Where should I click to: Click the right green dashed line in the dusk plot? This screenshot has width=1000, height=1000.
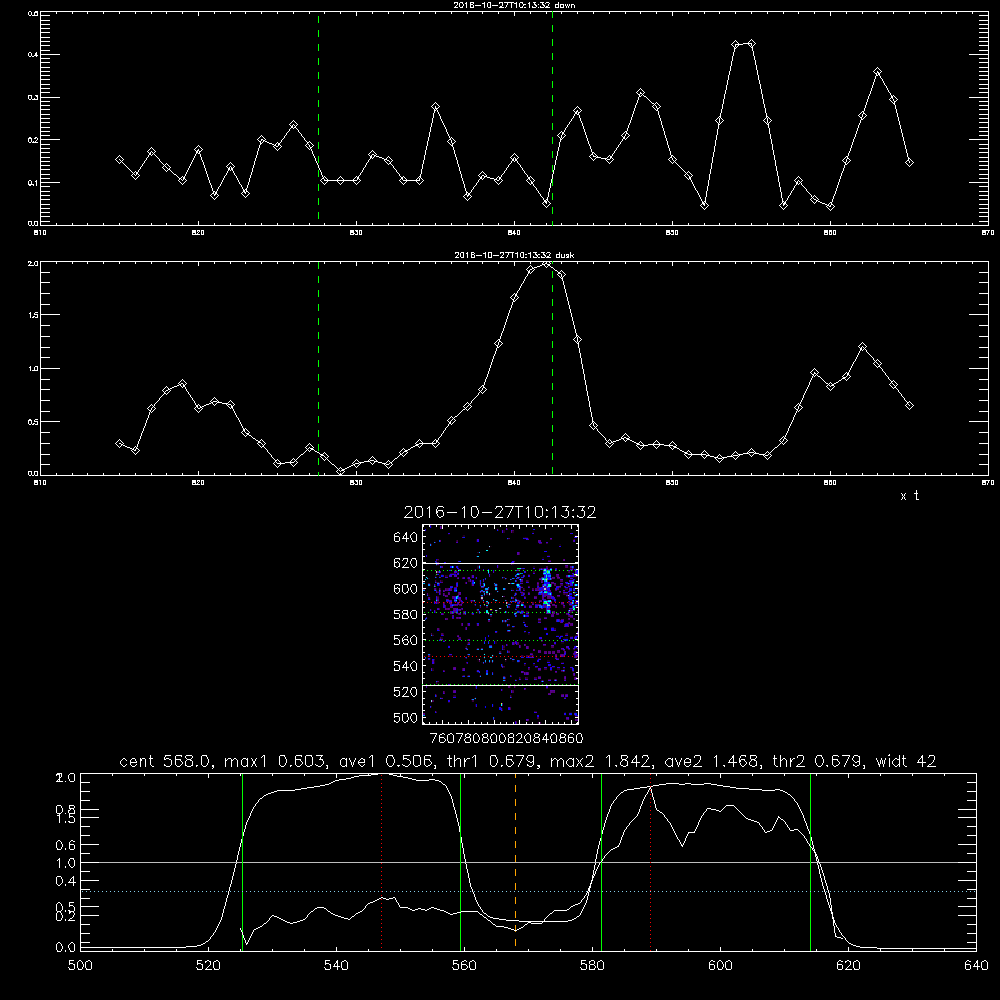click(552, 368)
